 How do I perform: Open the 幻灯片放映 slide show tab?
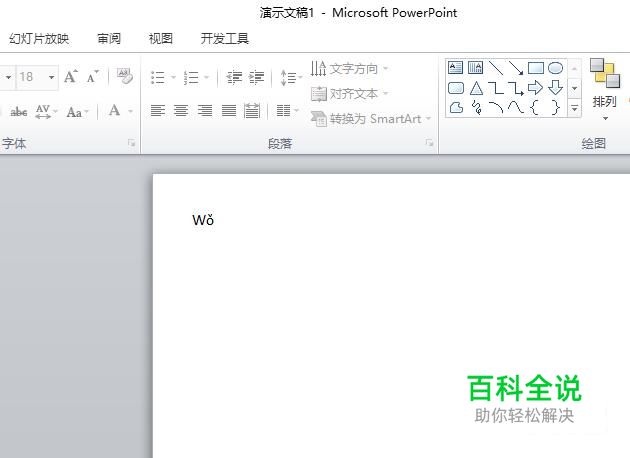[x=39, y=39]
